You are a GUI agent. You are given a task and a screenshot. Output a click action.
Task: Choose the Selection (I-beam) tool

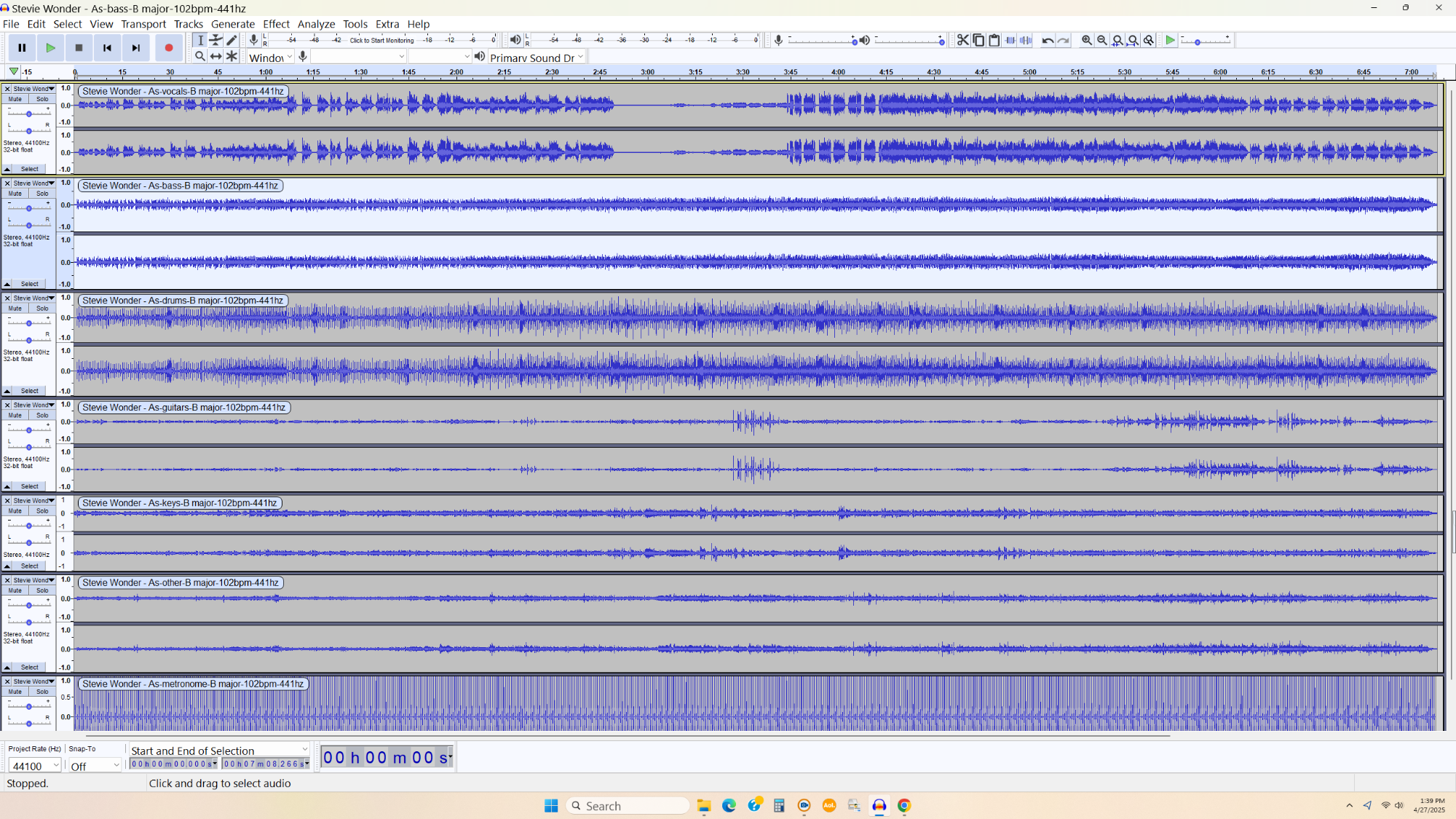pyautogui.click(x=200, y=40)
